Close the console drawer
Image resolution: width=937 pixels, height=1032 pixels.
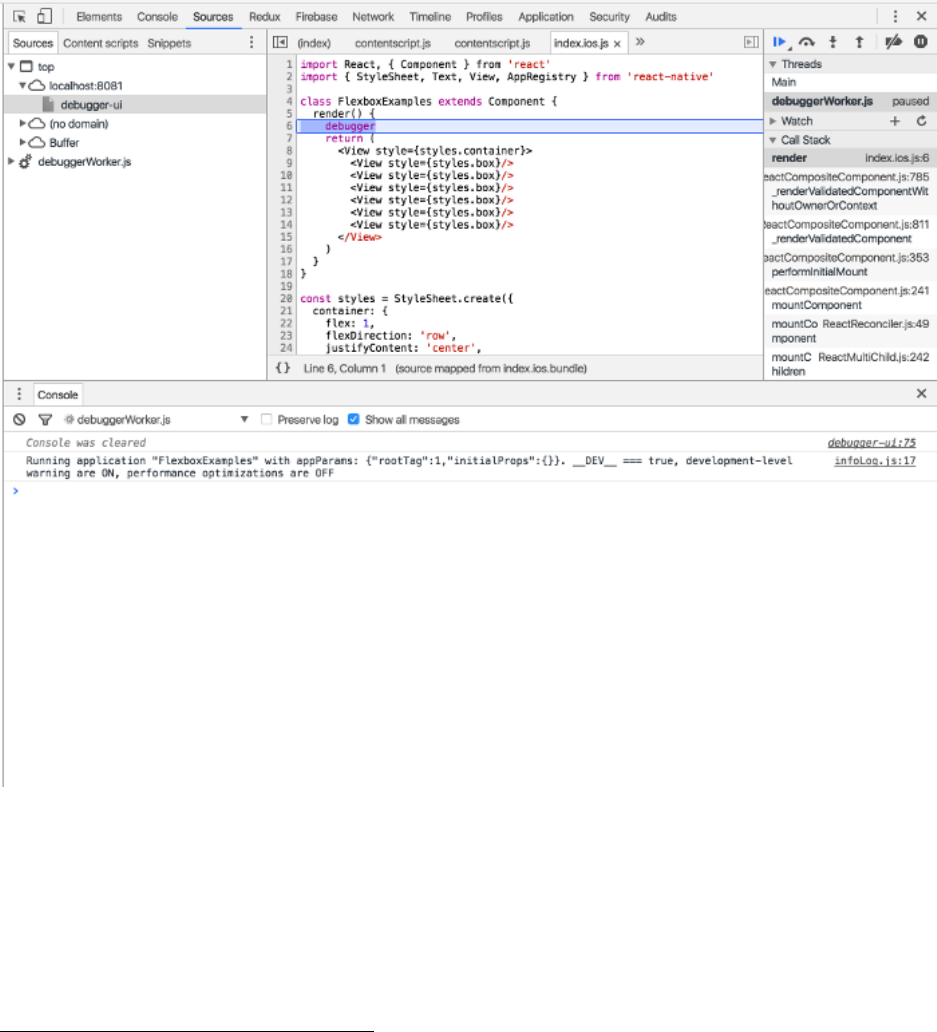pyautogui.click(x=921, y=394)
